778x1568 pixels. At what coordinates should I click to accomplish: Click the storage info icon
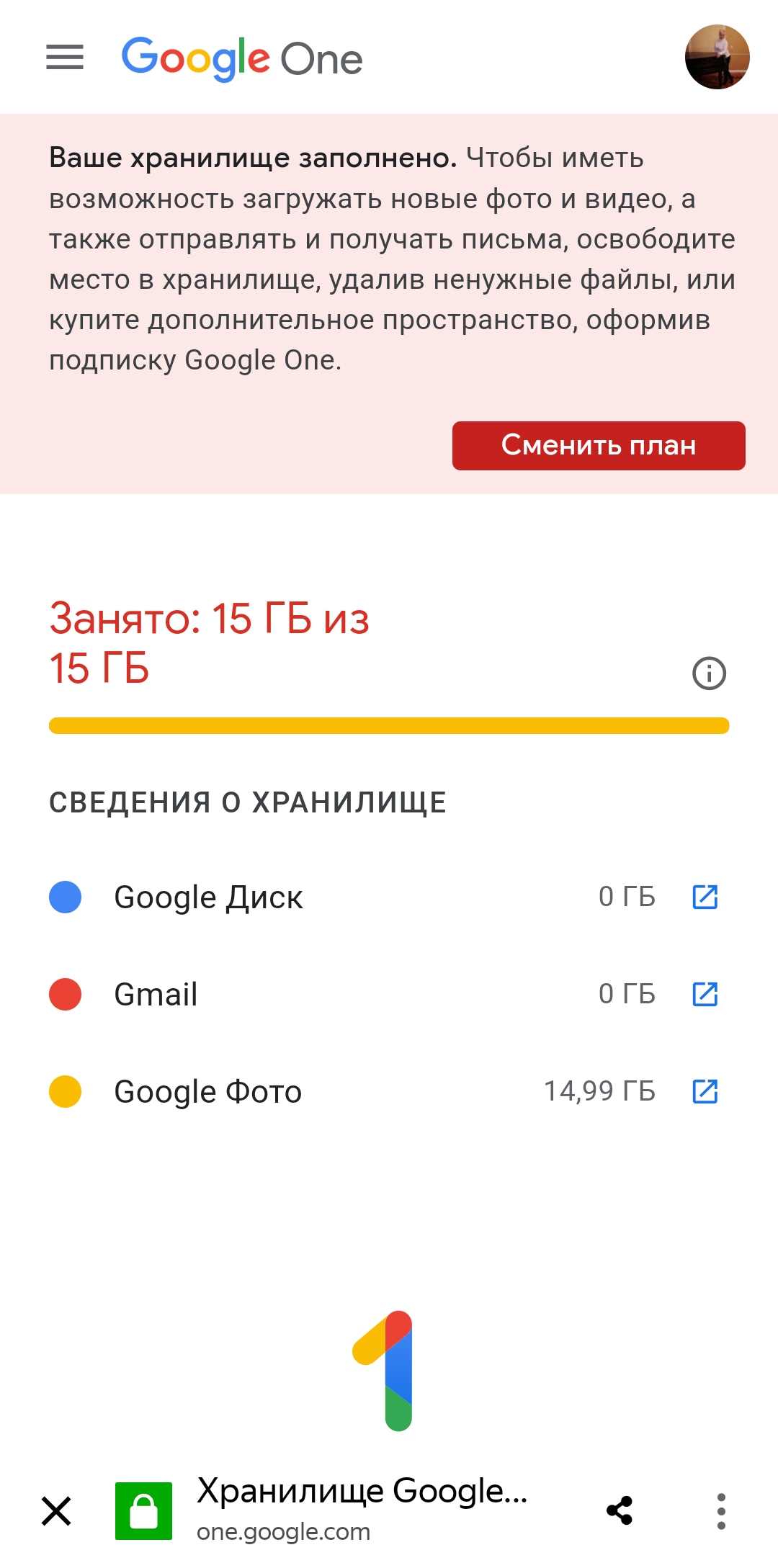click(x=709, y=673)
